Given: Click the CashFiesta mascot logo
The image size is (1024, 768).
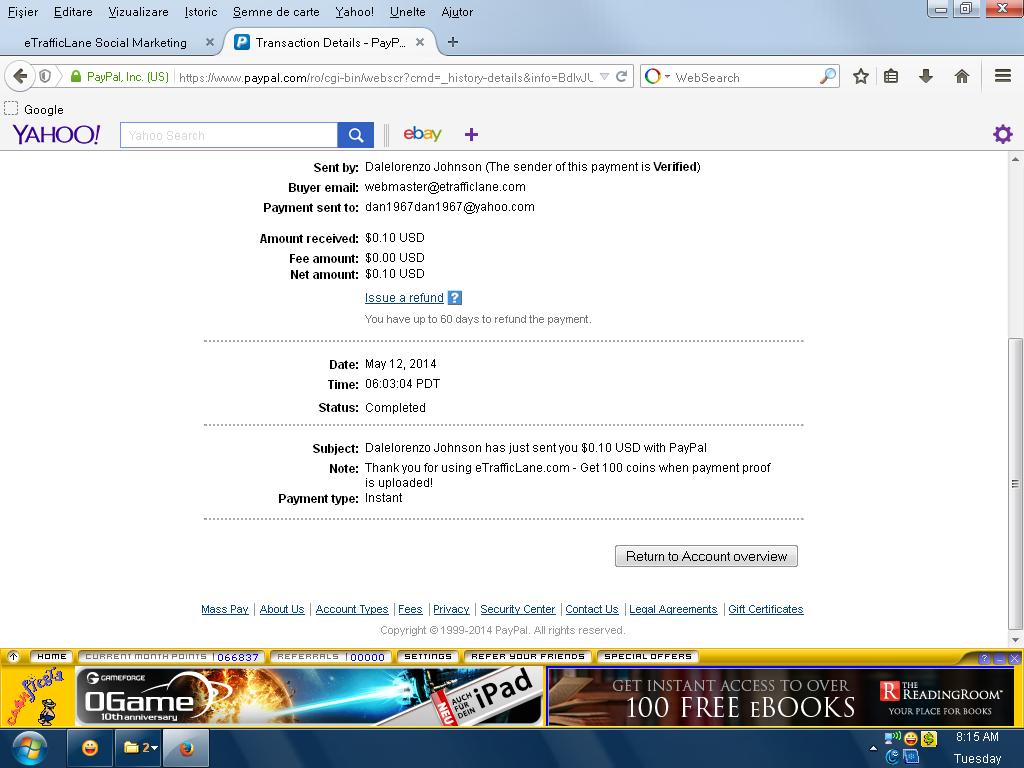Looking at the screenshot, I should (37, 696).
